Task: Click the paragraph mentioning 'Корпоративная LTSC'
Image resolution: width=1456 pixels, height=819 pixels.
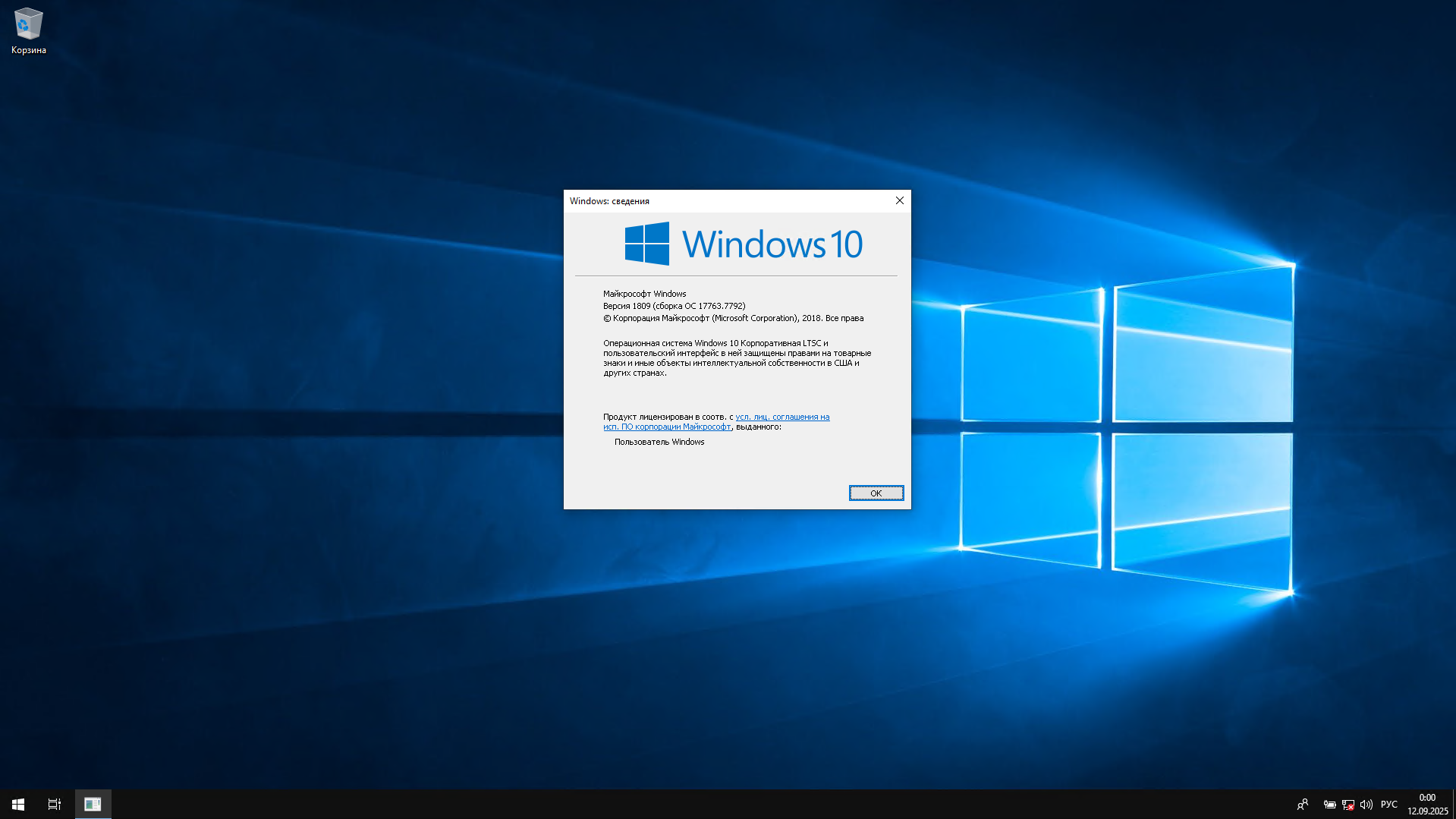Action: click(737, 358)
